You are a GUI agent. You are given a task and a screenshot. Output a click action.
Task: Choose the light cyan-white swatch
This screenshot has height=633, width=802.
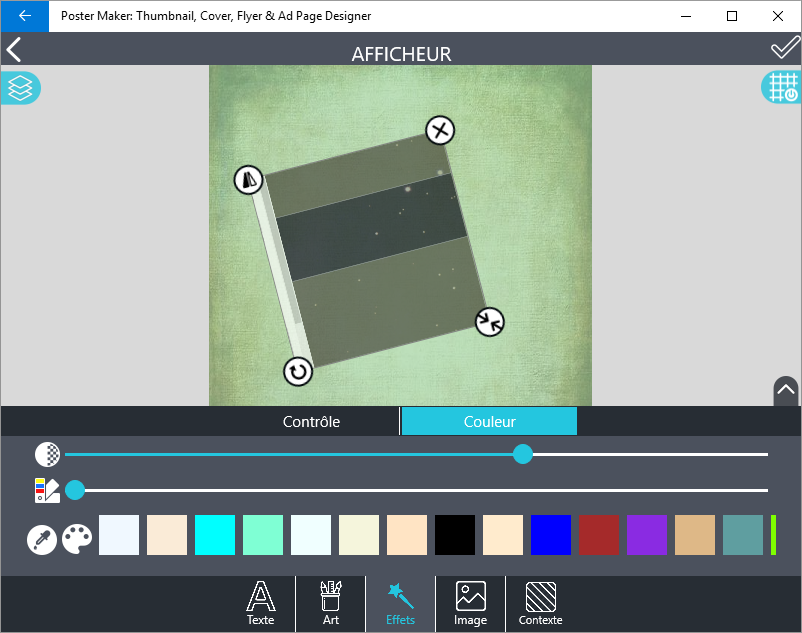coord(311,535)
